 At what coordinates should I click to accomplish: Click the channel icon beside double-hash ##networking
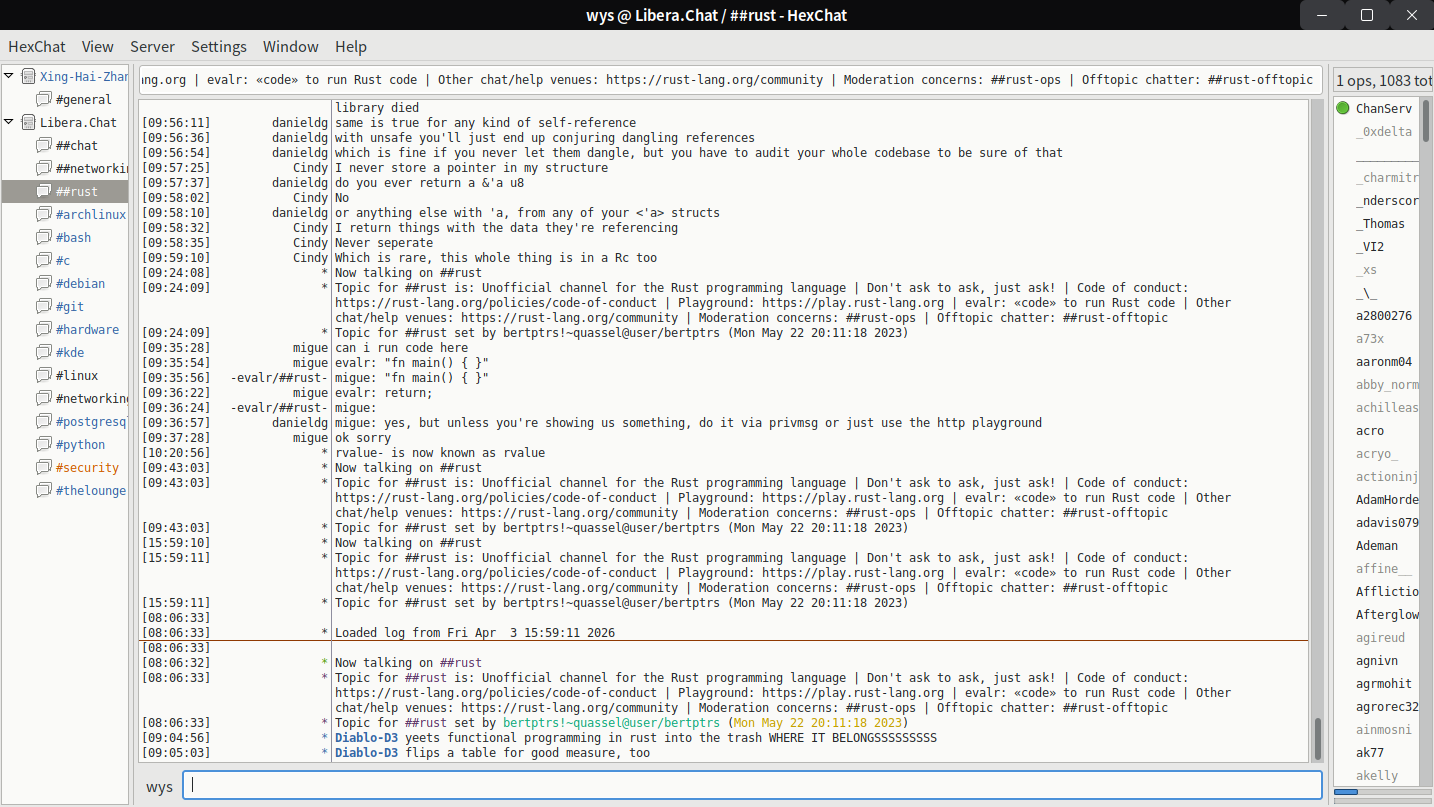pyautogui.click(x=44, y=168)
